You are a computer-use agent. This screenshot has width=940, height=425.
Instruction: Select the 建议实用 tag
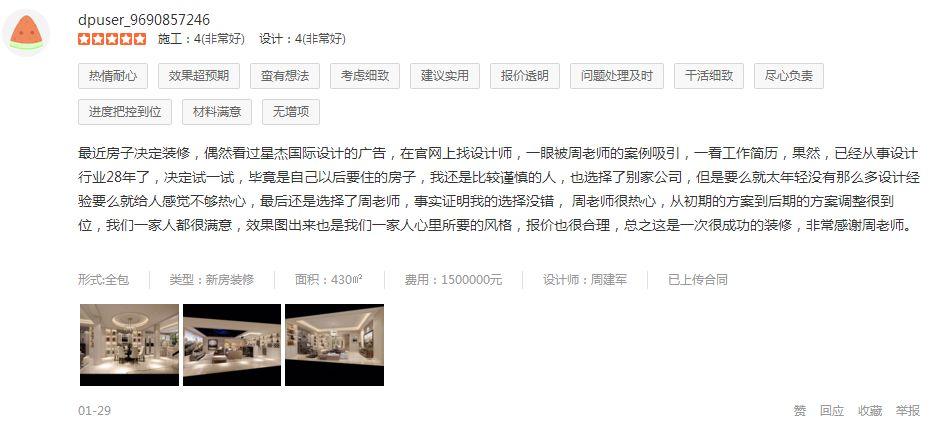tap(445, 76)
